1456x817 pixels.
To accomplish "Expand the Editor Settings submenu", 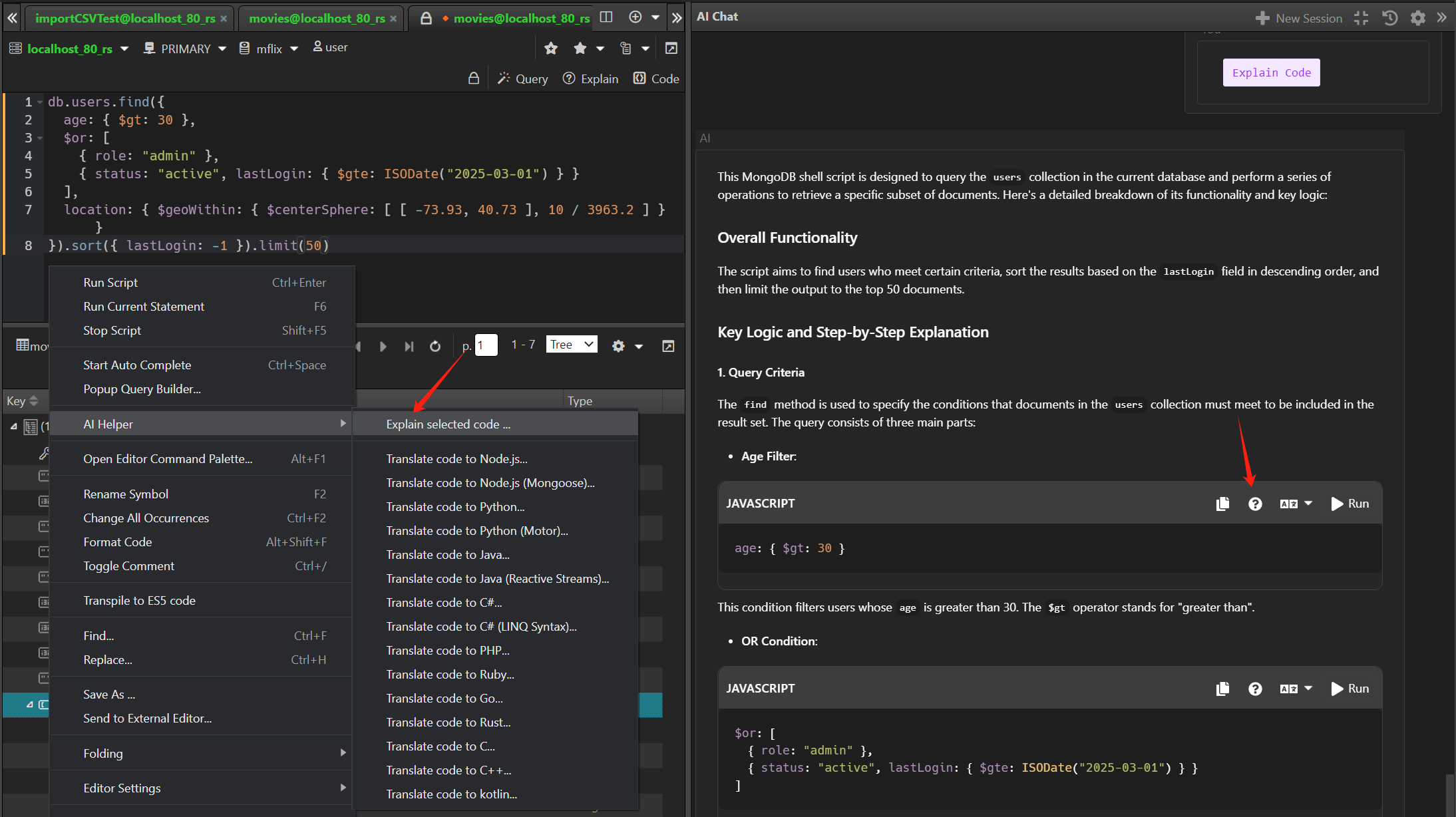I will click(202, 788).
